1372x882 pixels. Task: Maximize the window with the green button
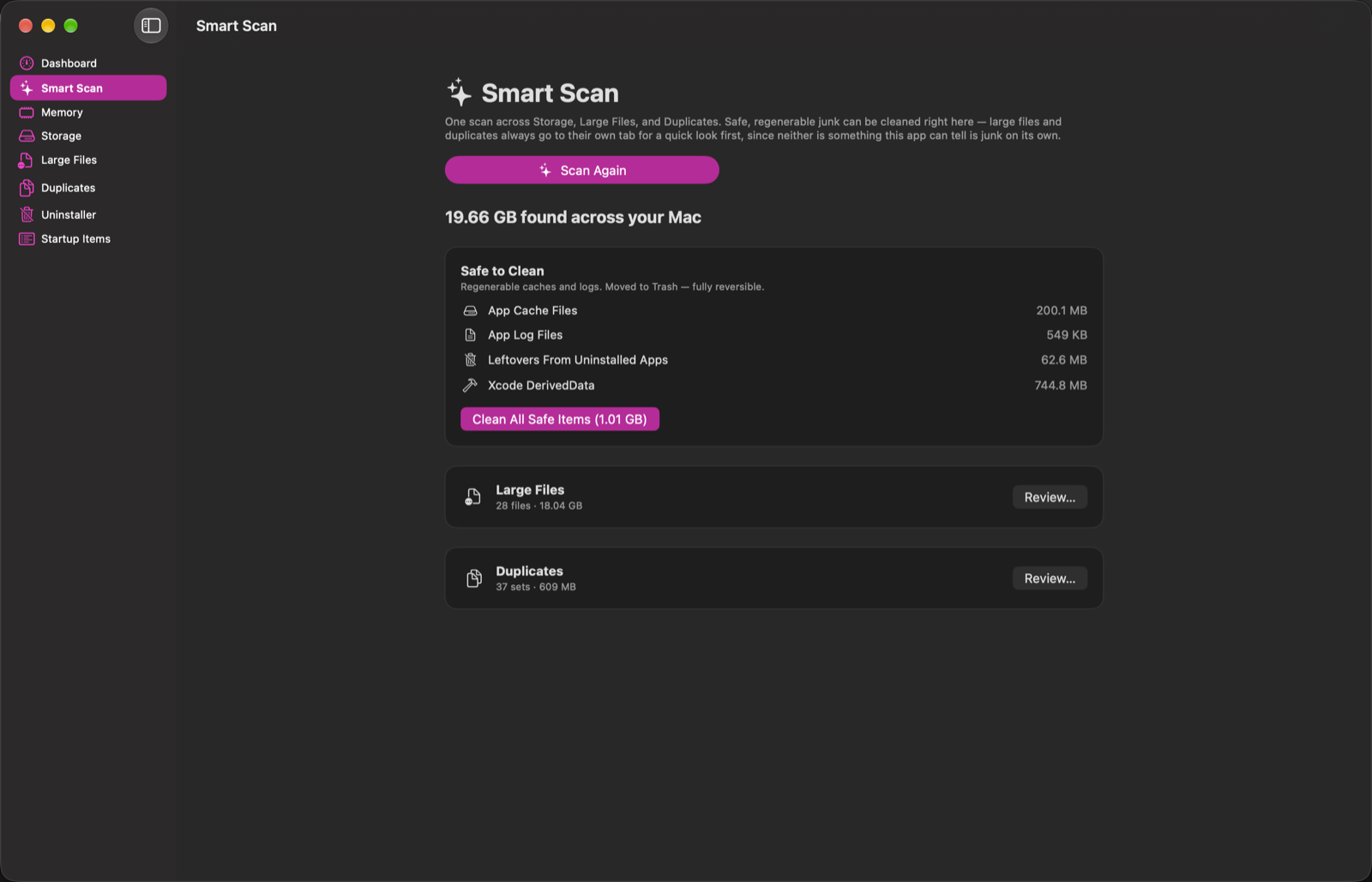tap(71, 26)
